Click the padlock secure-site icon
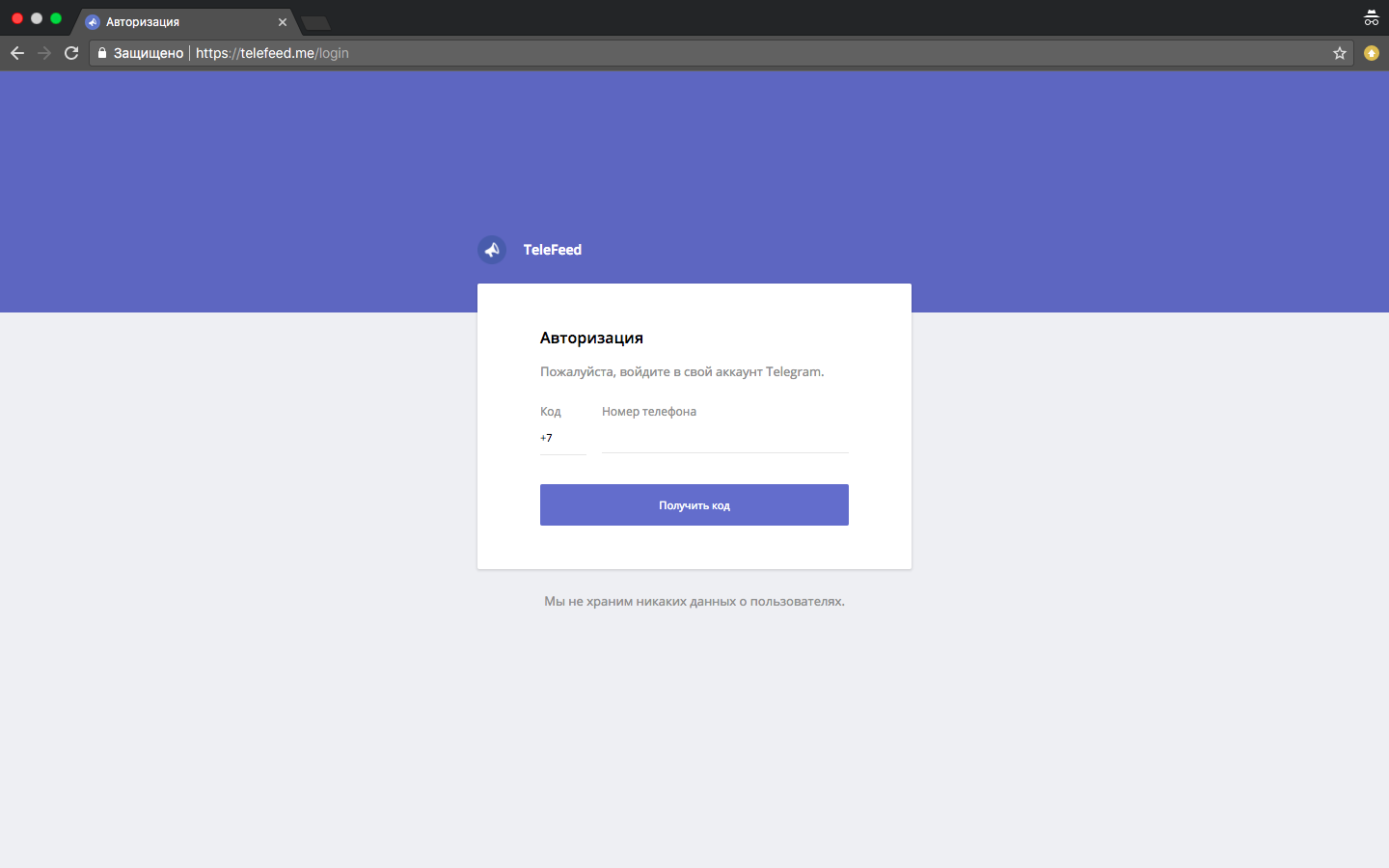This screenshot has height=868, width=1389. coord(102,53)
